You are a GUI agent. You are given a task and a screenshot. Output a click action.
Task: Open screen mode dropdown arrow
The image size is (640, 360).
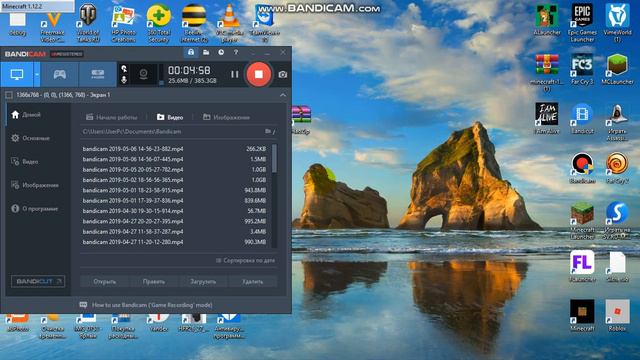tap(37, 74)
